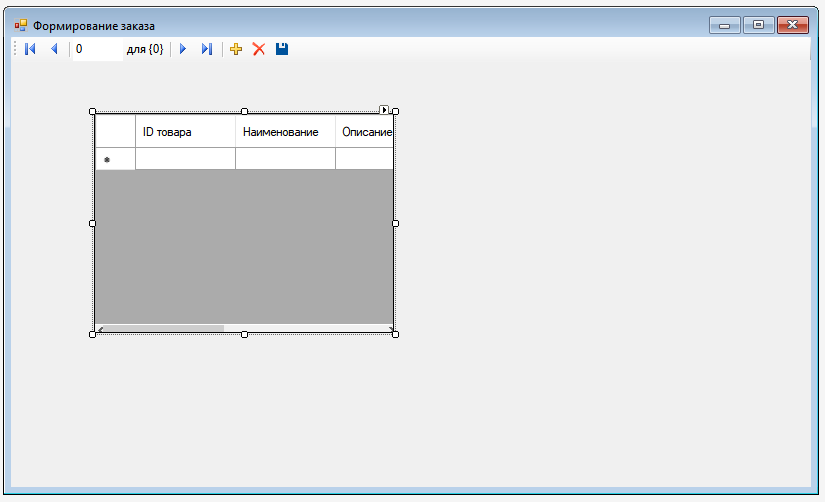Maximize the 'Формирование заказа' window
The height and width of the screenshot is (502, 825).
tap(758, 25)
